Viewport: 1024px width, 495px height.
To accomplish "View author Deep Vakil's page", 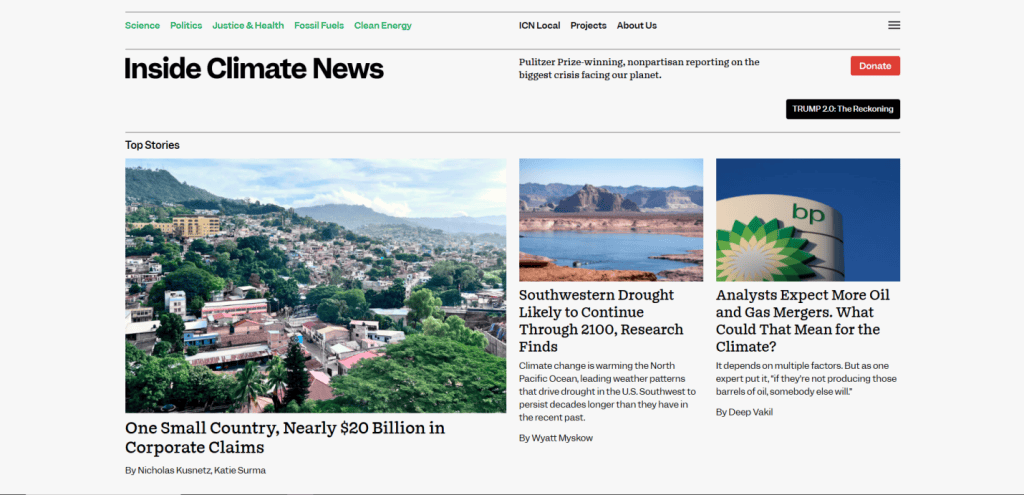I will (750, 412).
